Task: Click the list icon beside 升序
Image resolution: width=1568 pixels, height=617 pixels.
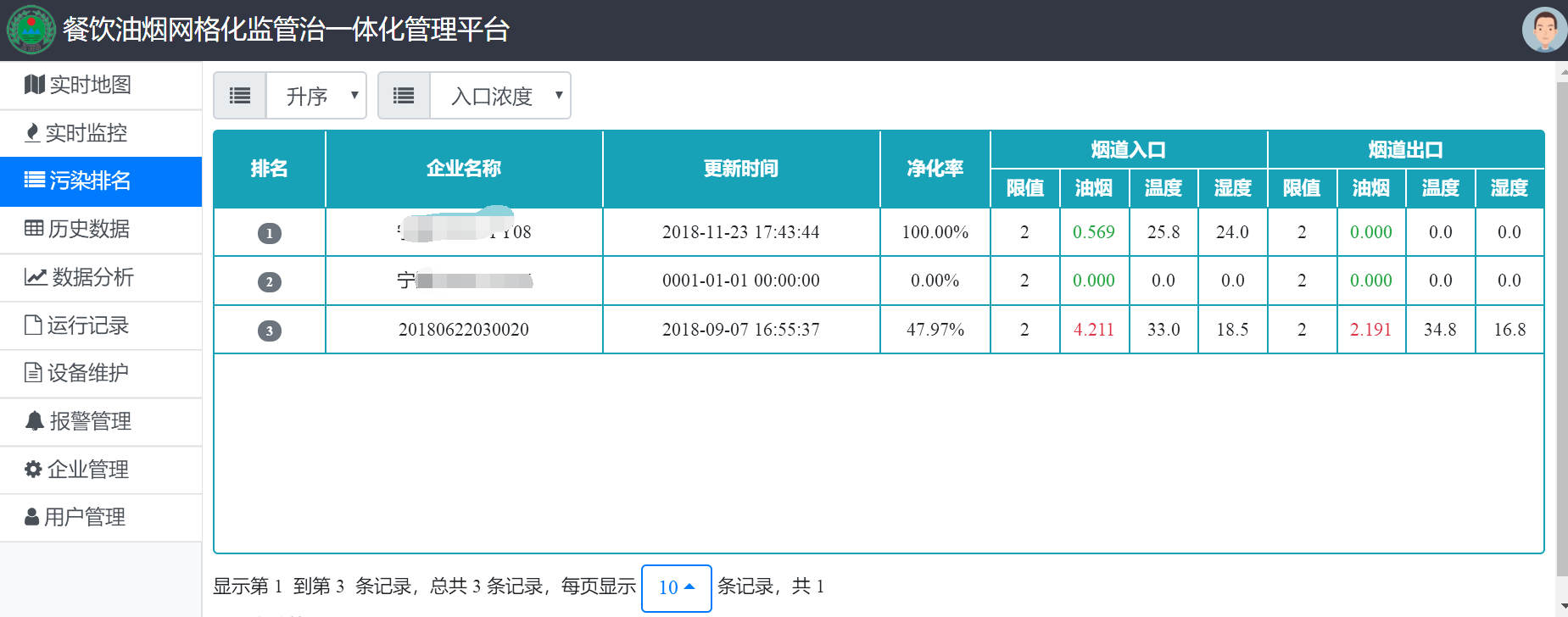Action: click(240, 96)
